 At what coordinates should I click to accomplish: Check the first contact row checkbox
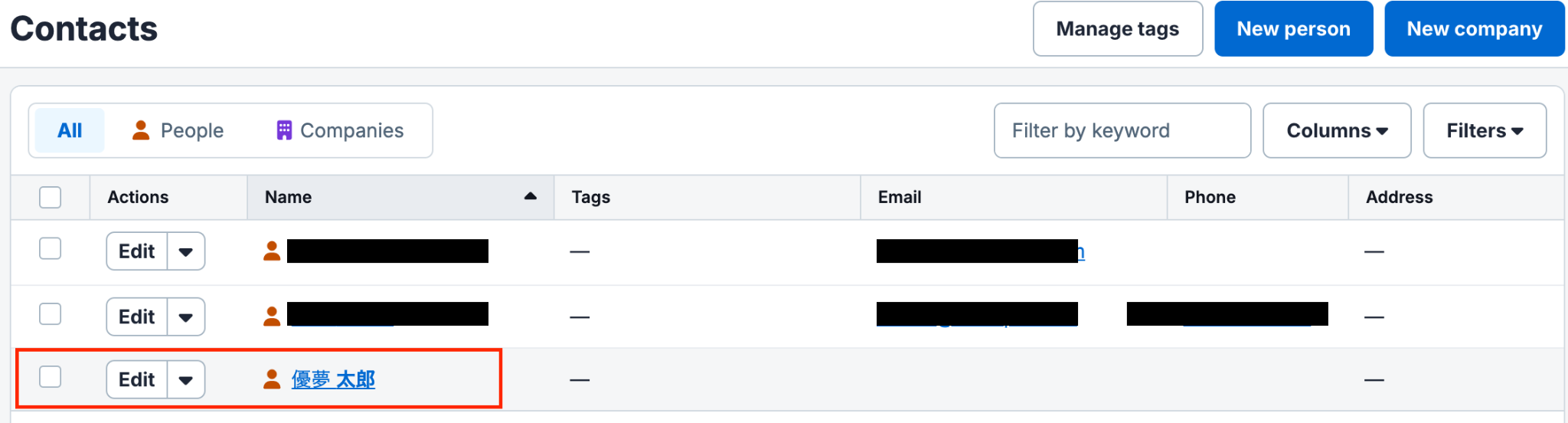51,248
